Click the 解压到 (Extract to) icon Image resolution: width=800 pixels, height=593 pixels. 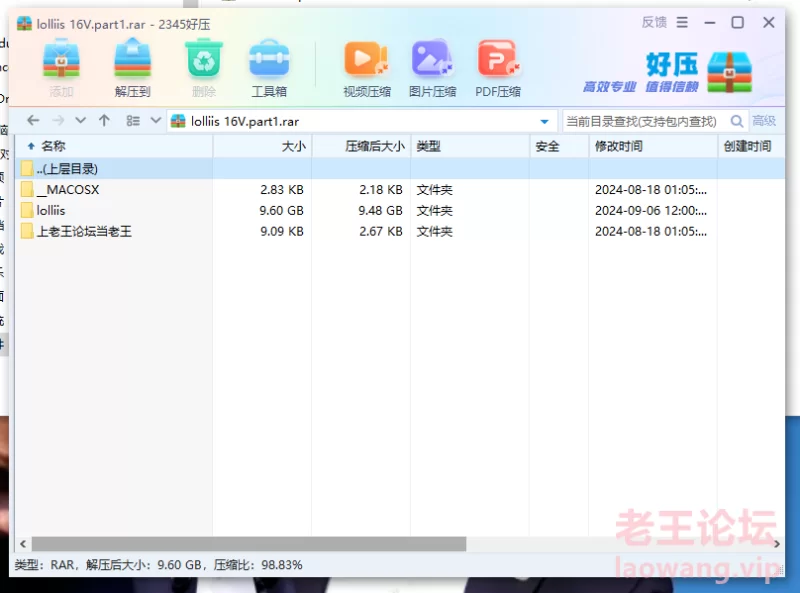(132, 59)
